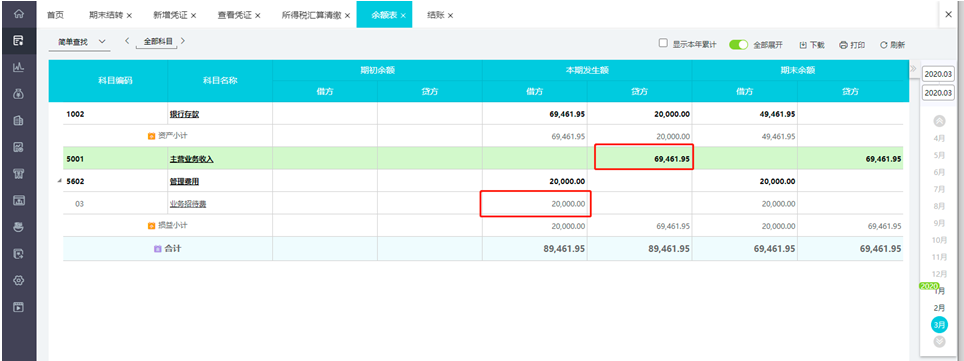Open the 管理费用 account link
The image size is (964, 361).
(x=184, y=181)
